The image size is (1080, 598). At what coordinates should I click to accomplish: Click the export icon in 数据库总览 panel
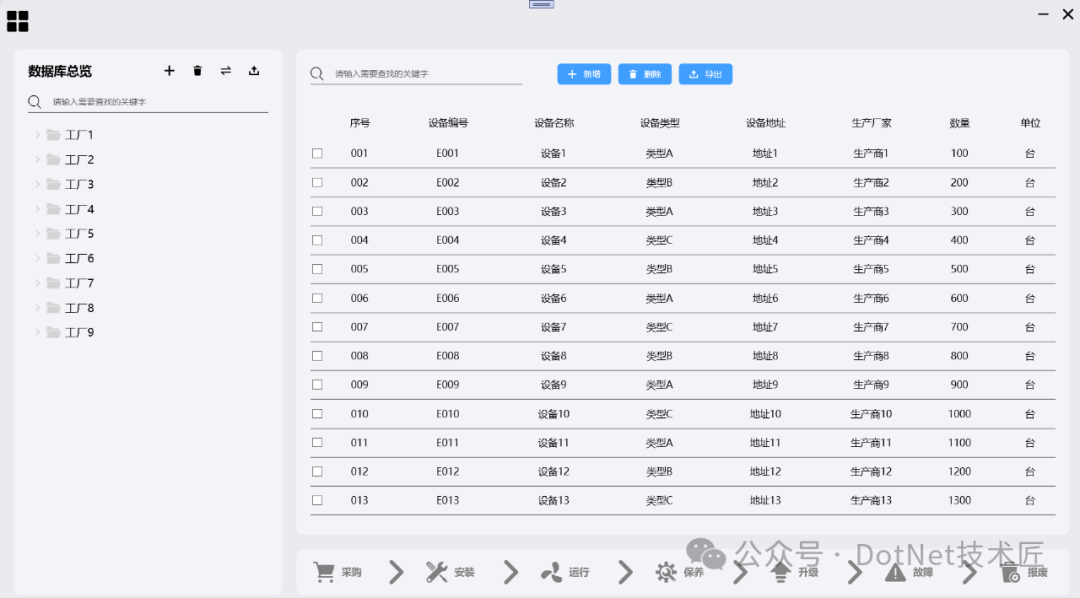253,71
